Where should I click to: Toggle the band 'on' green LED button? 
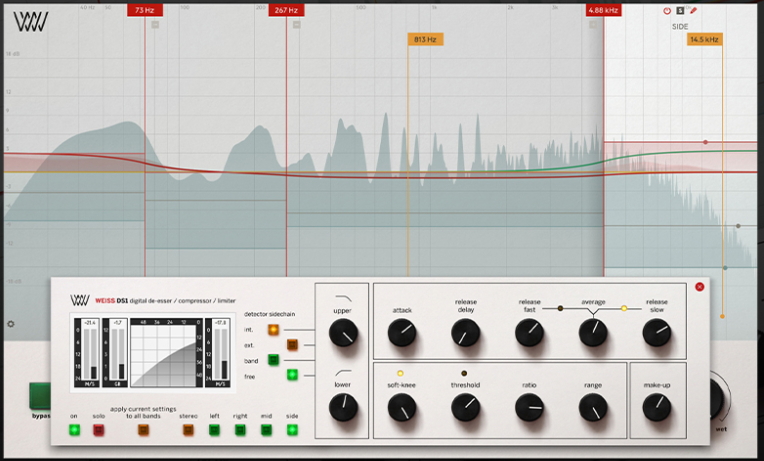tap(74, 430)
